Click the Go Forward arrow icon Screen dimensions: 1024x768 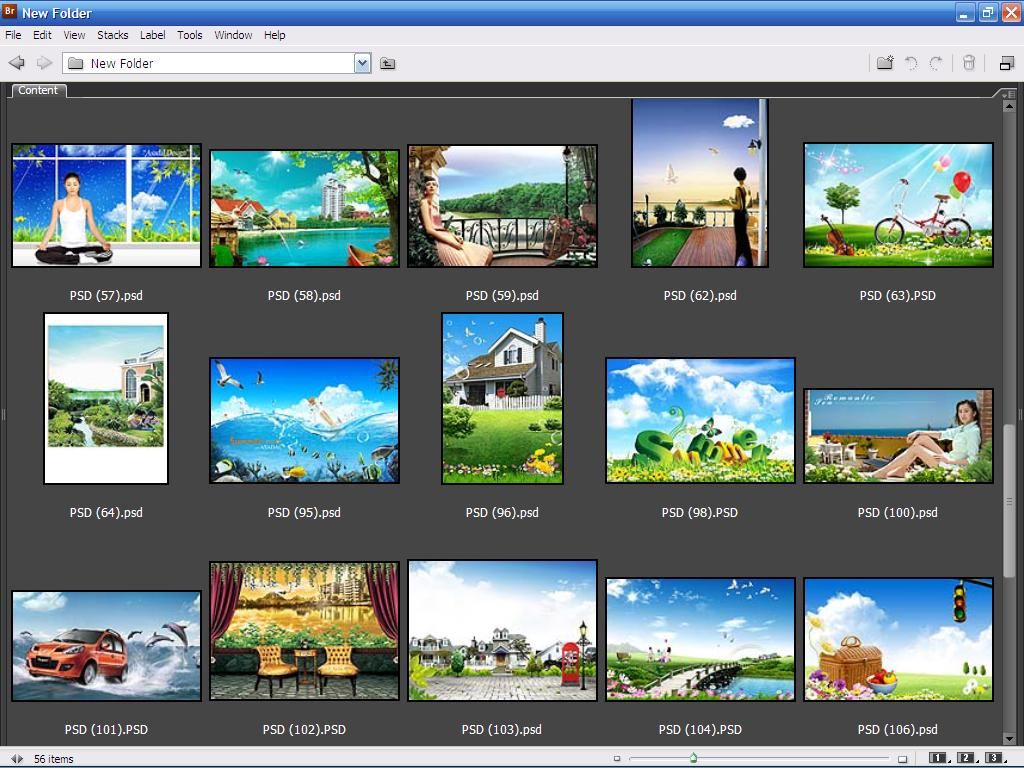[x=44, y=63]
